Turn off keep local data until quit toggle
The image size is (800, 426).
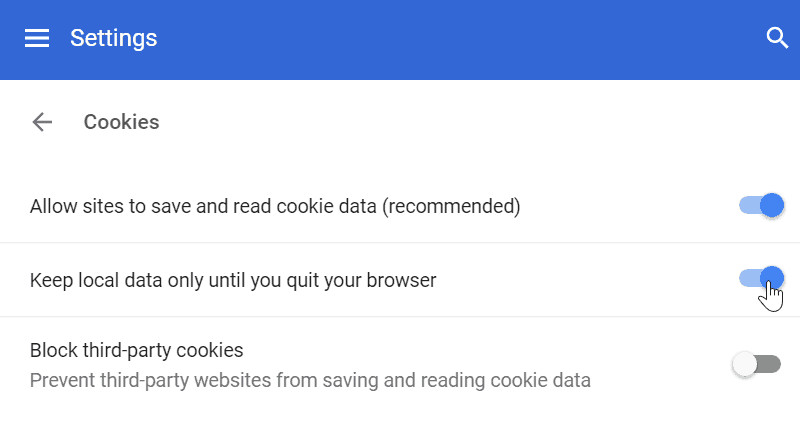[x=760, y=278]
